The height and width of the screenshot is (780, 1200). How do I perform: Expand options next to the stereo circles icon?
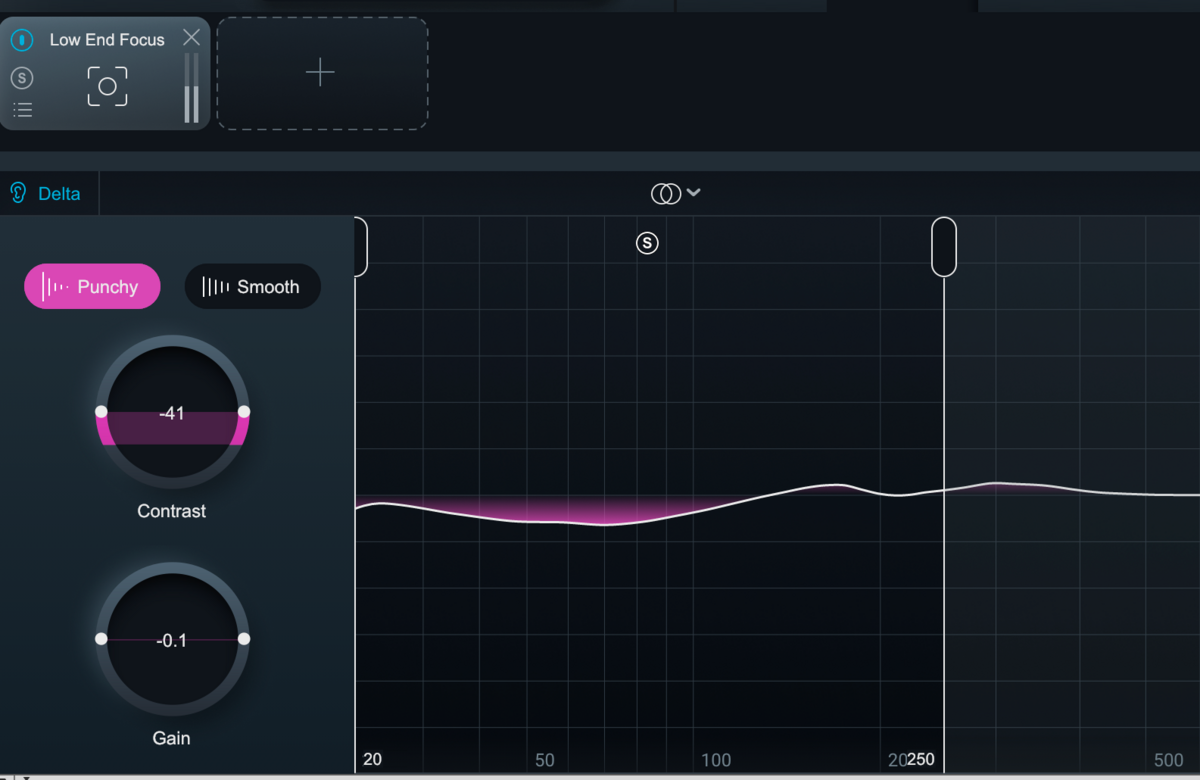pyautogui.click(x=694, y=193)
